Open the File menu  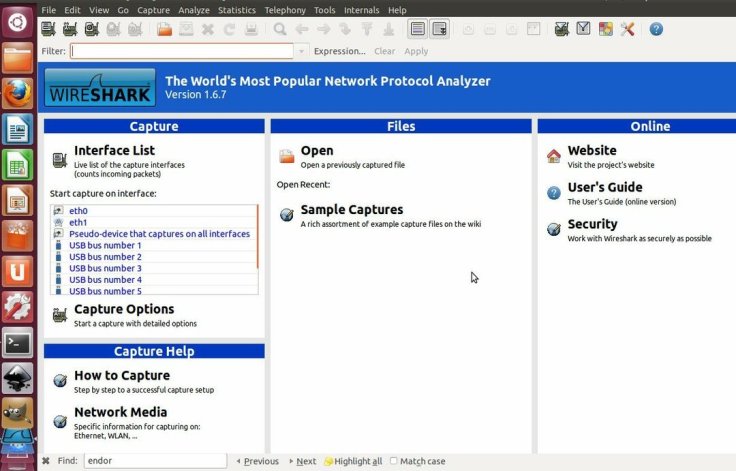tap(48, 10)
